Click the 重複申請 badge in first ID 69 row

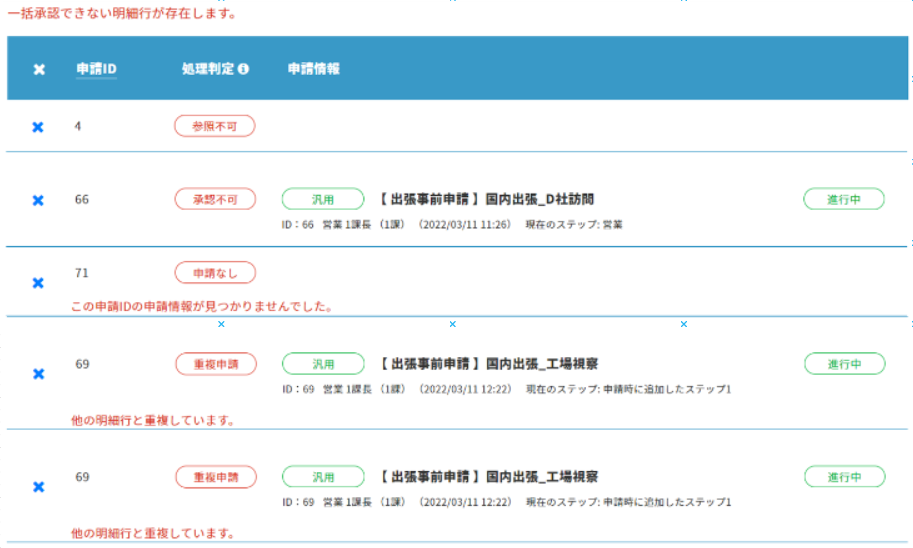(x=215, y=364)
